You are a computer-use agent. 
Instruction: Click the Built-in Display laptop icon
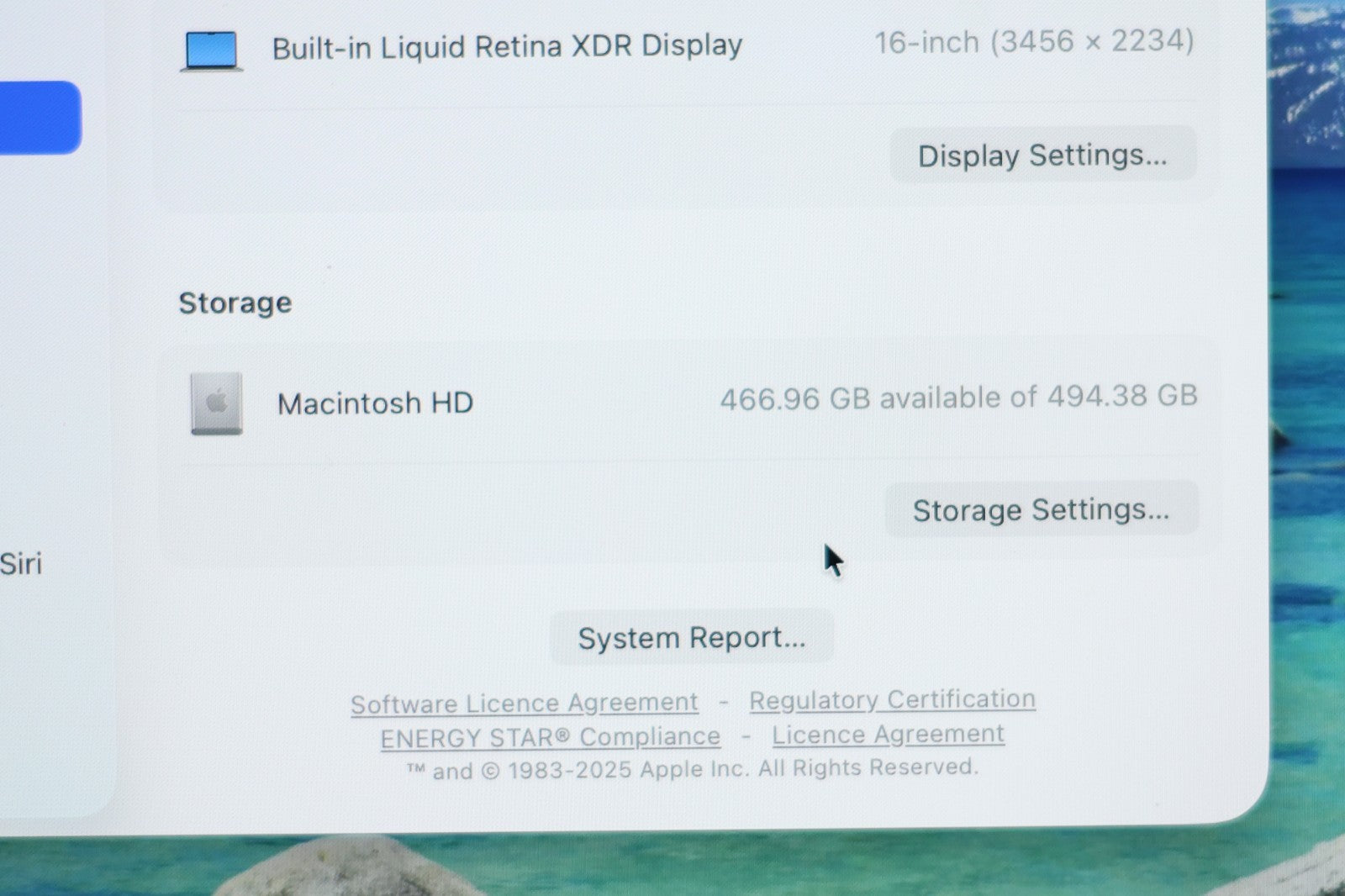click(212, 50)
